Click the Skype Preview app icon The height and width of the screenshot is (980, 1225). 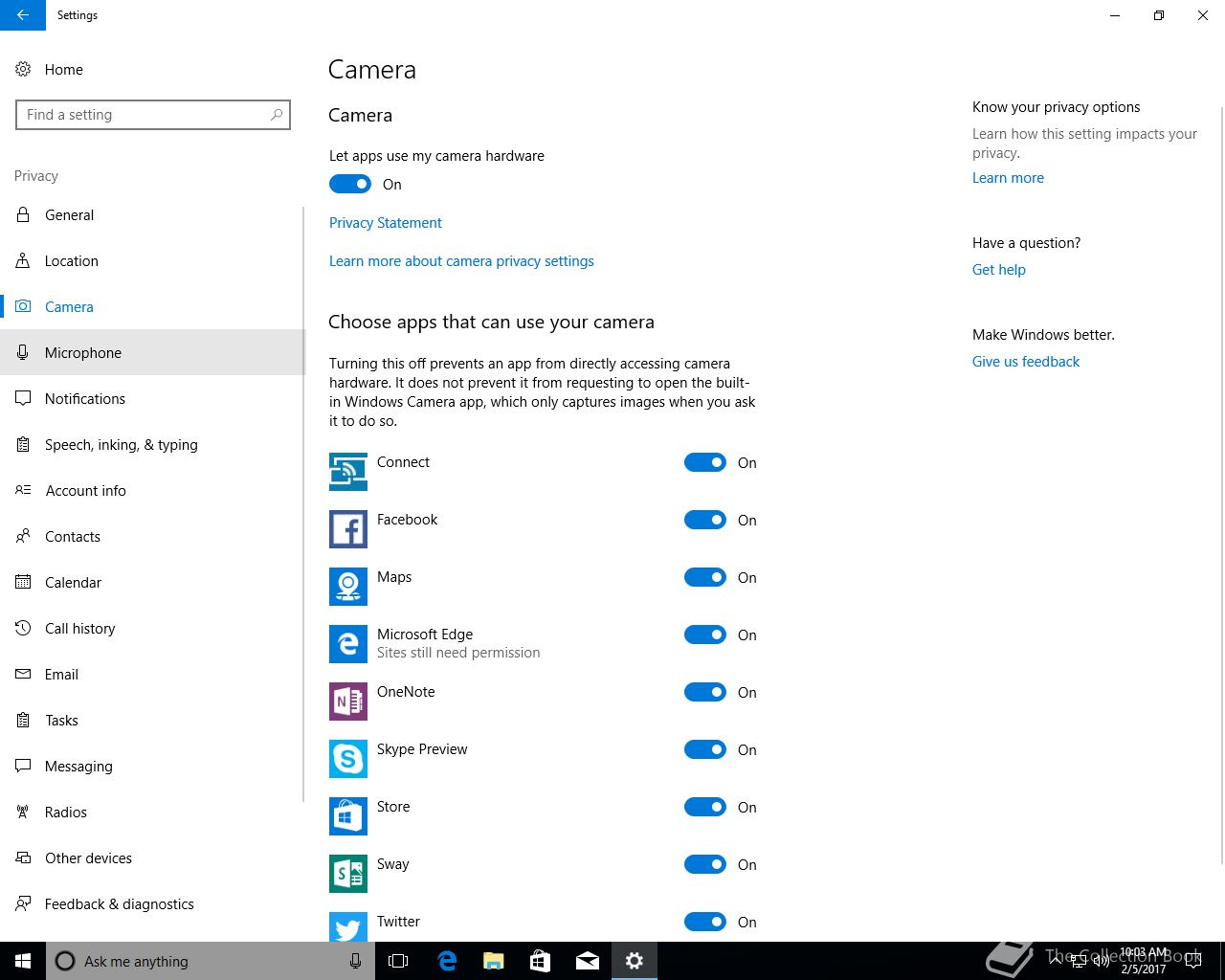pos(348,759)
